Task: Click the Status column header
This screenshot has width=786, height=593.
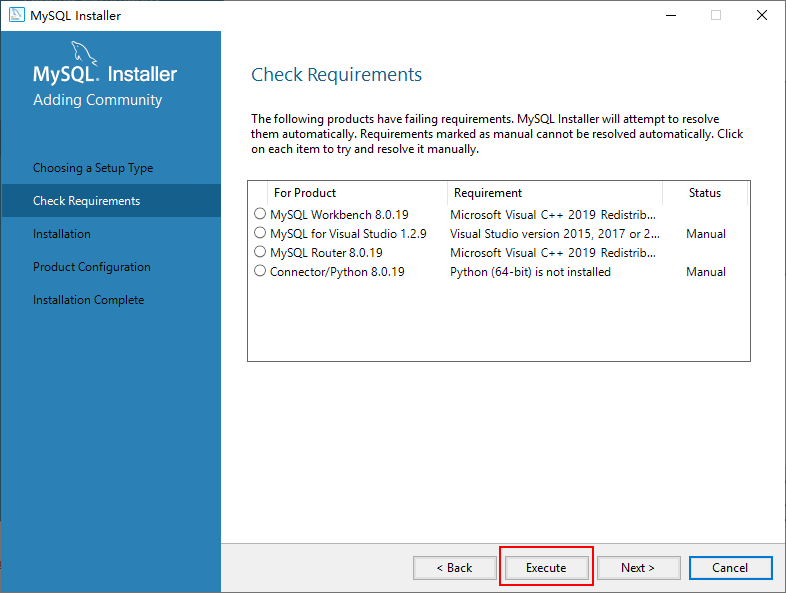Action: click(704, 193)
